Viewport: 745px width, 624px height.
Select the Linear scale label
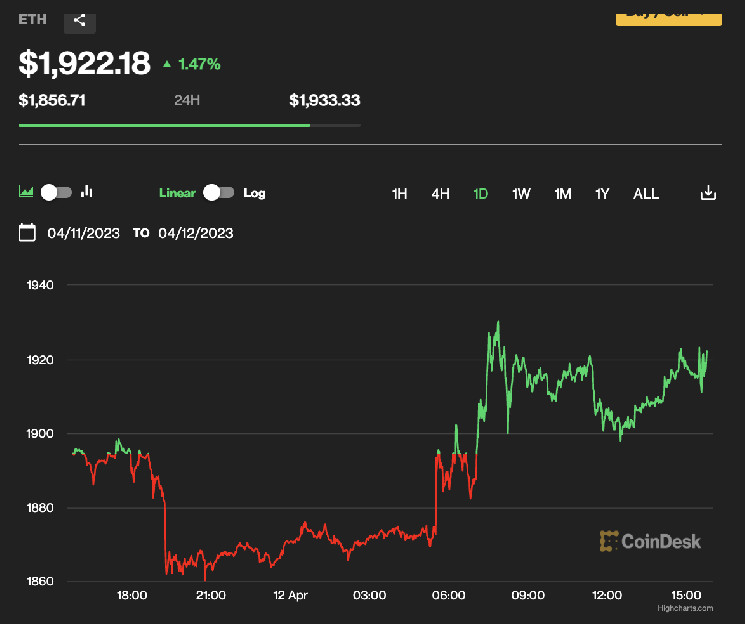(177, 193)
